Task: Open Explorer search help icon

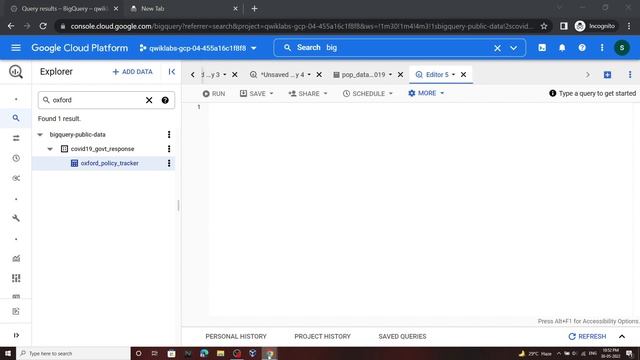Action: point(165,100)
